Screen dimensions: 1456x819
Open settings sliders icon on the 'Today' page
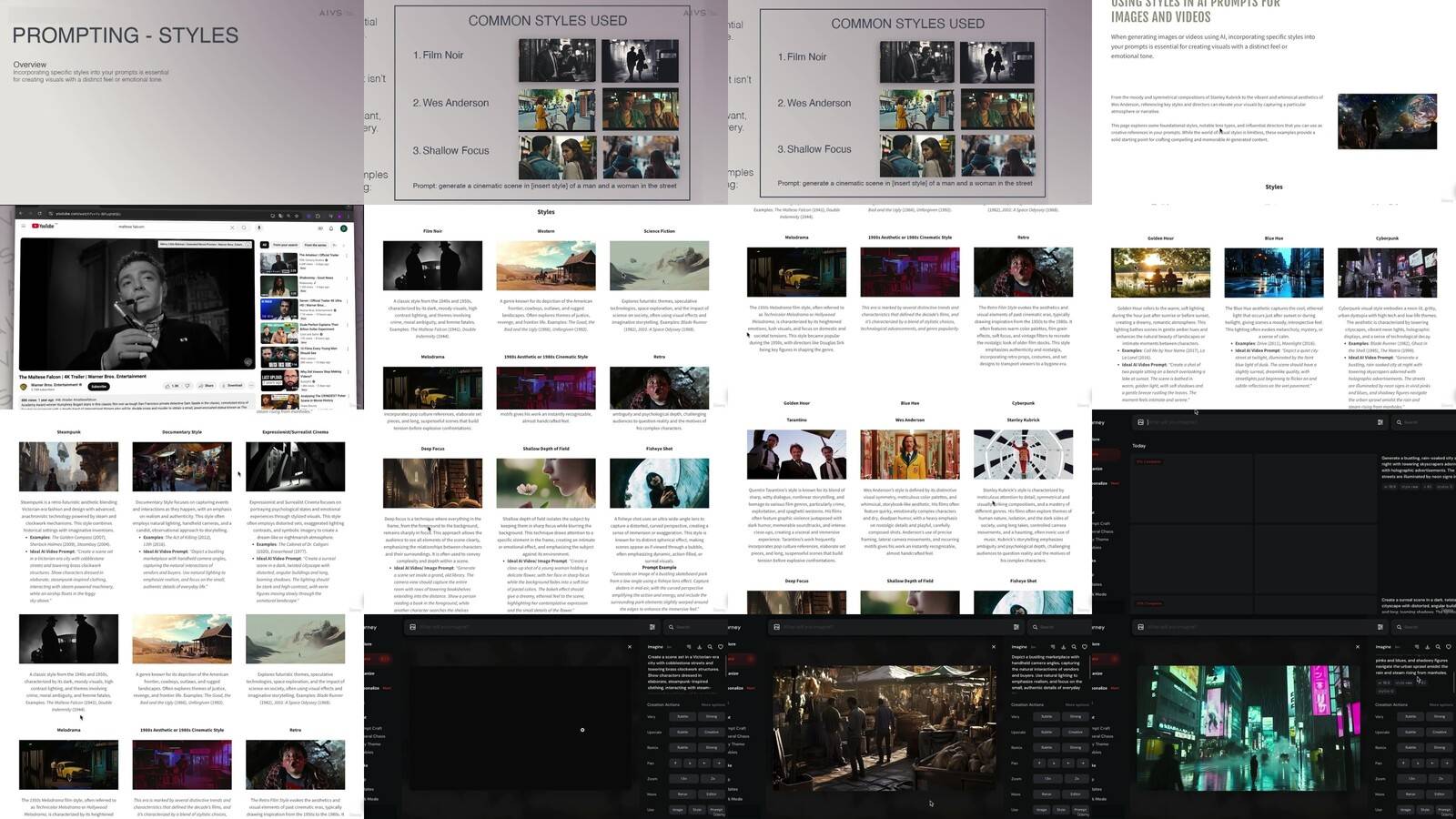click(x=1380, y=422)
